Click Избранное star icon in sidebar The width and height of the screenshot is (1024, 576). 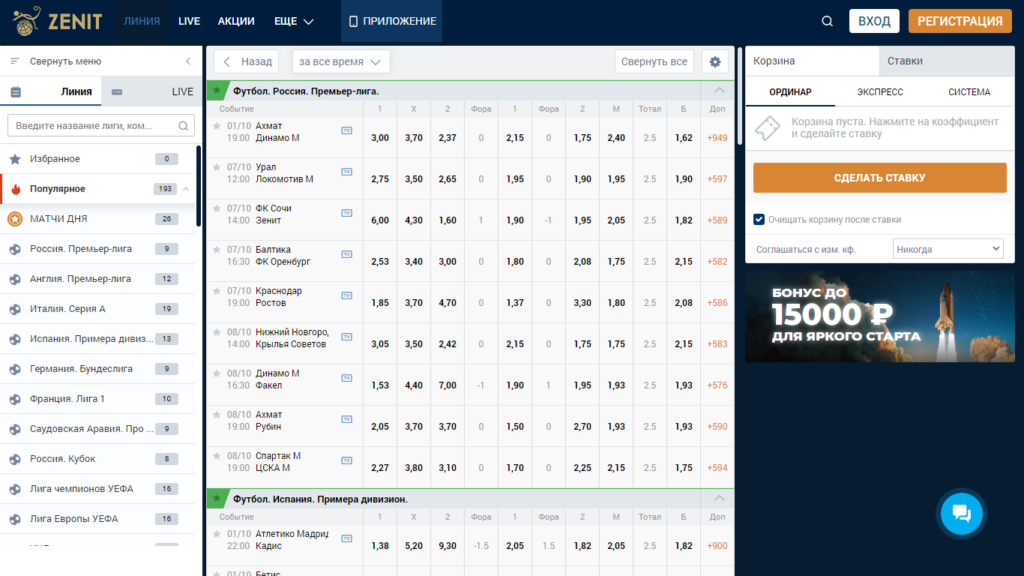click(x=15, y=159)
